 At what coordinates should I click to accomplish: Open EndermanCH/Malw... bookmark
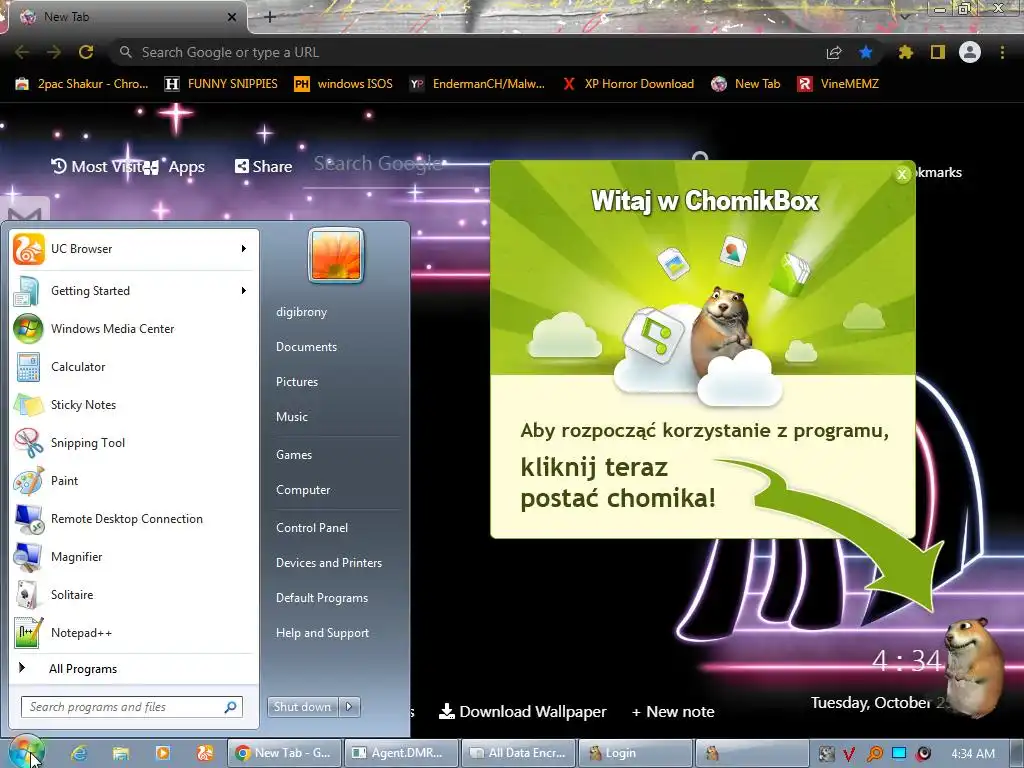pyautogui.click(x=477, y=84)
